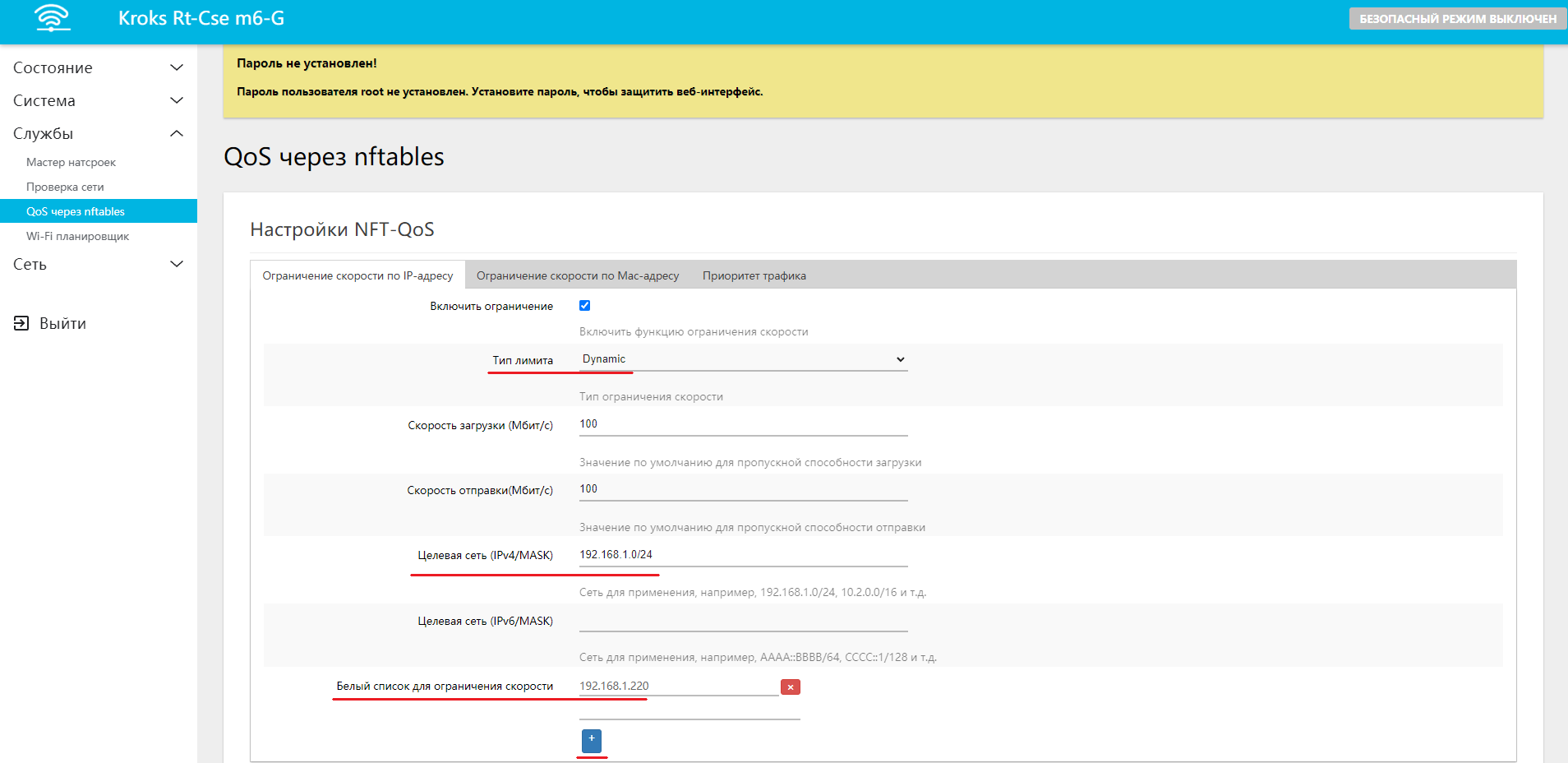Switch to Ограничение скорости по IP-адресу tab
This screenshot has width=1568, height=763.
(x=357, y=275)
